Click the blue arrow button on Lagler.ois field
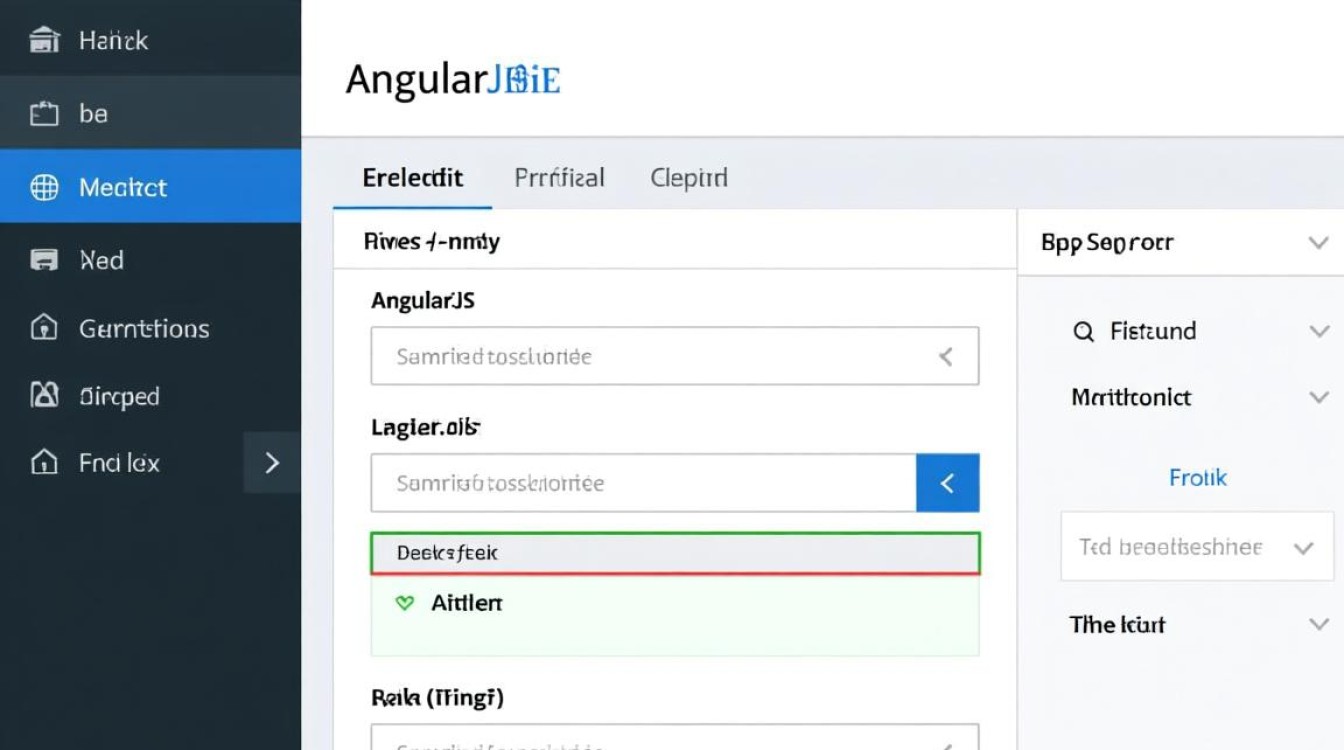This screenshot has width=1344, height=750. coord(948,482)
